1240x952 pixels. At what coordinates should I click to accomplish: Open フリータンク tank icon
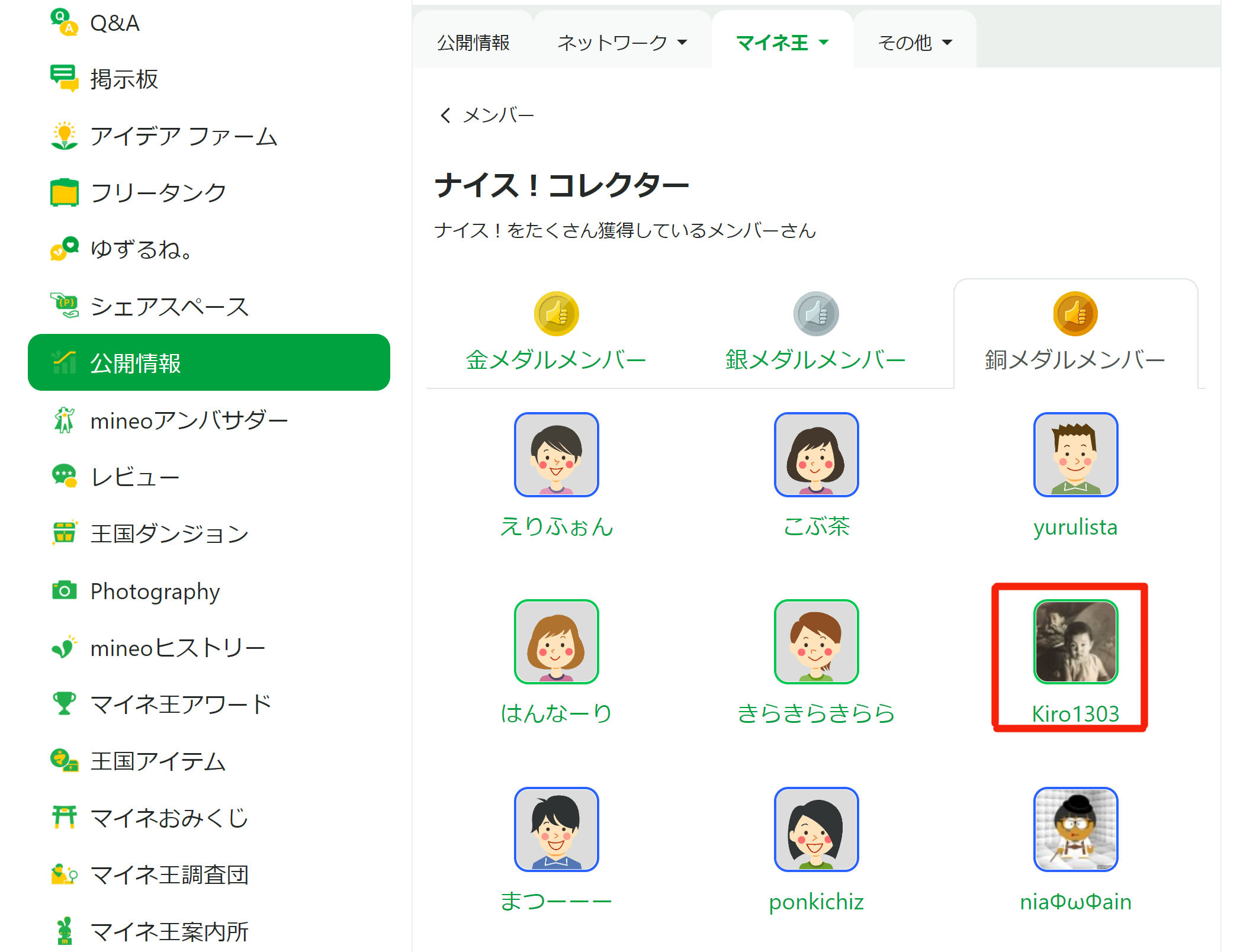pyautogui.click(x=64, y=192)
